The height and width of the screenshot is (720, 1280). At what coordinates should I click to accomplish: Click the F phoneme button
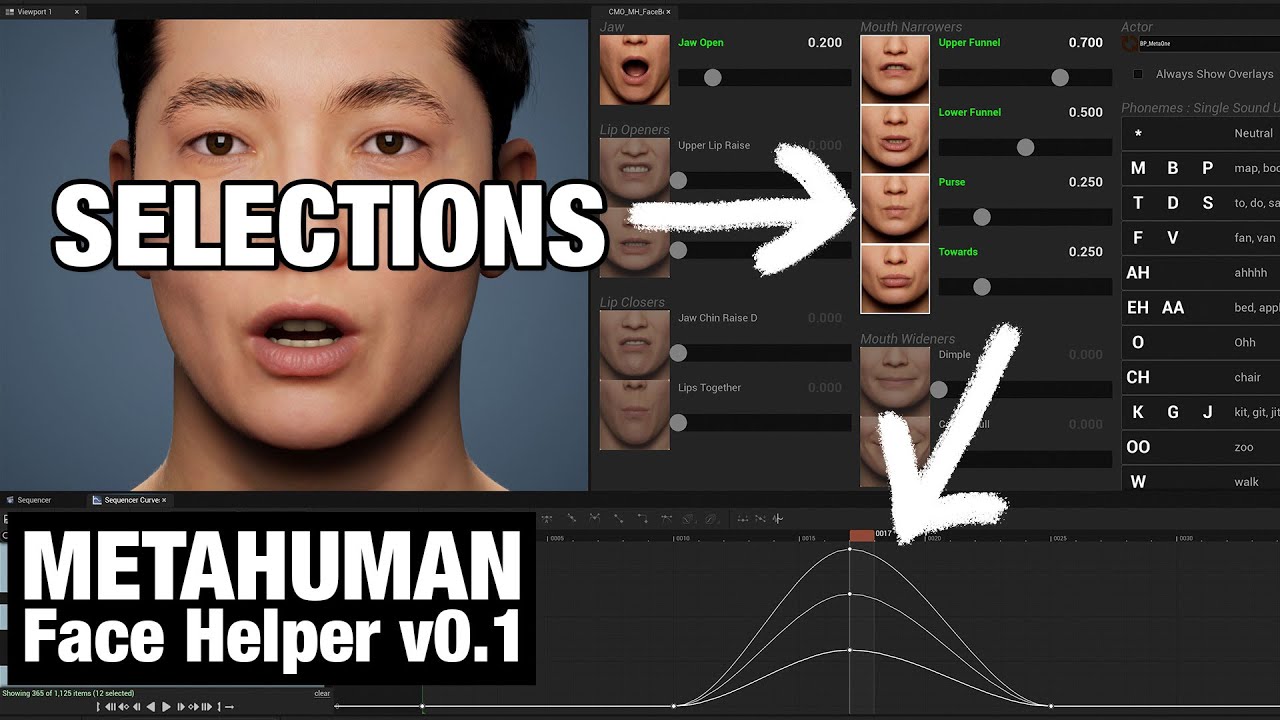(1138, 238)
